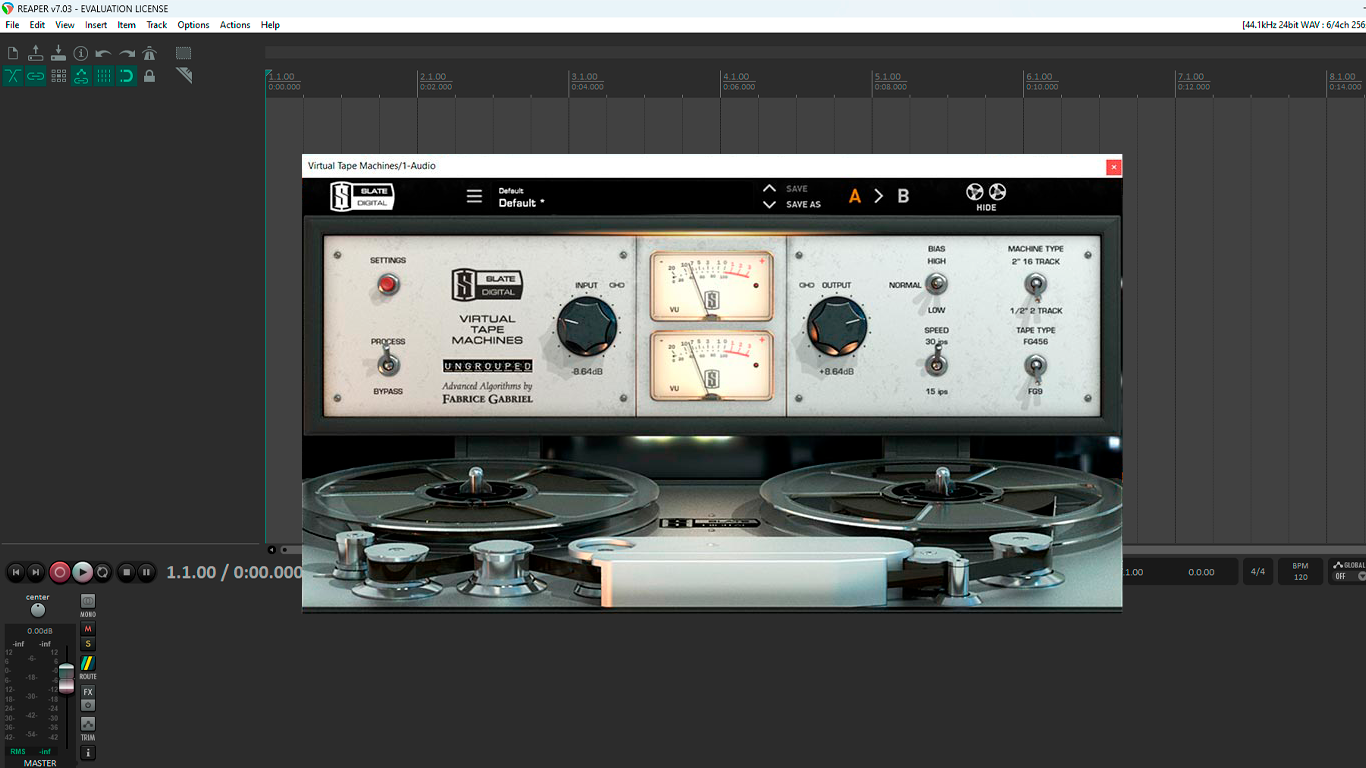Solo the master track with S button
The width and height of the screenshot is (1366, 768).
pyautogui.click(x=88, y=644)
